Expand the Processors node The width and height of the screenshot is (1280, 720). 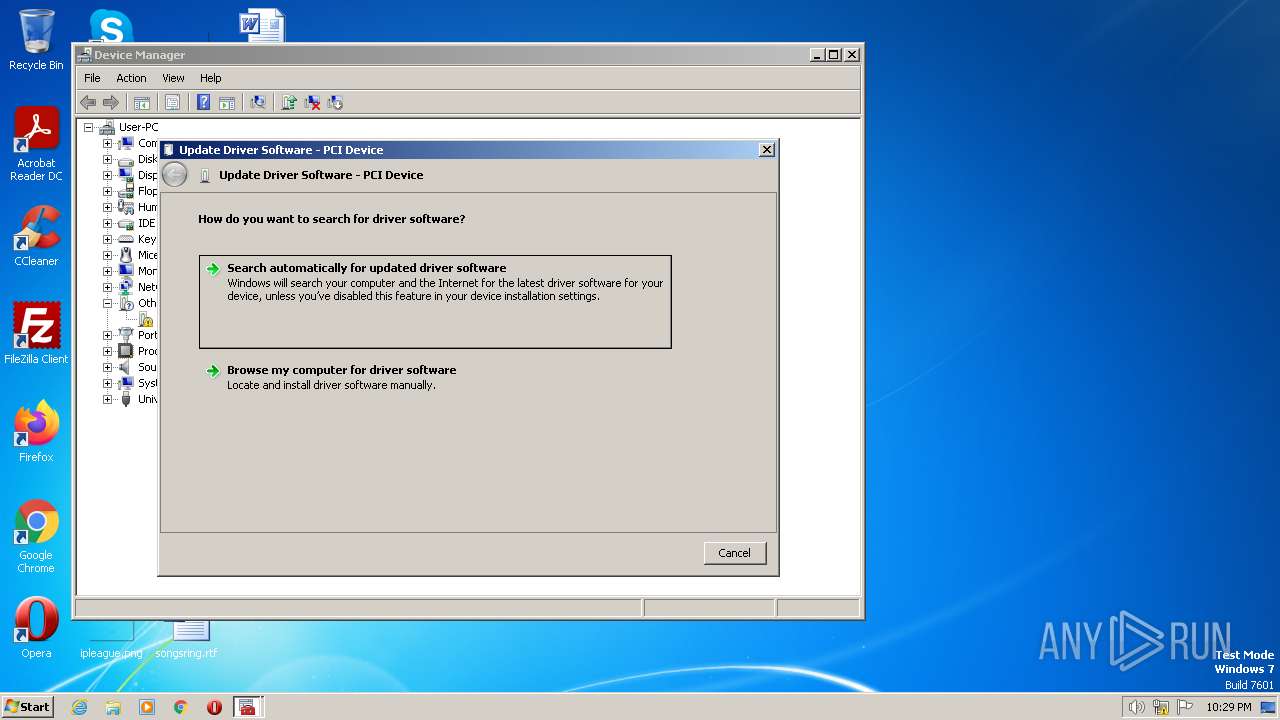click(107, 351)
